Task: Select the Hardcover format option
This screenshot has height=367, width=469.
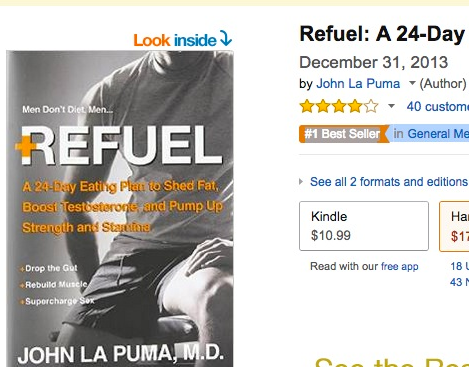Action: point(454,226)
